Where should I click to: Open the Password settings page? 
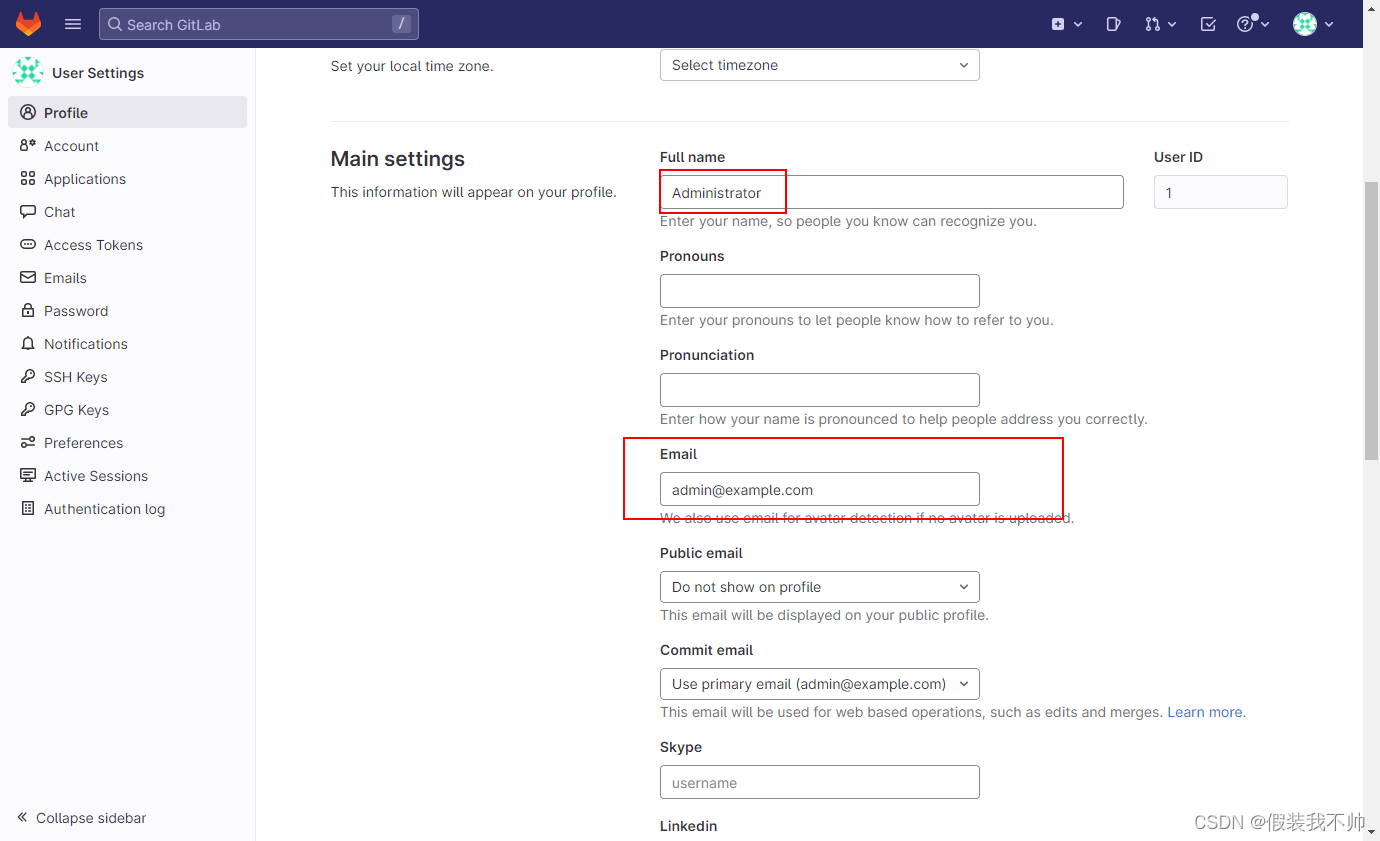127,311
